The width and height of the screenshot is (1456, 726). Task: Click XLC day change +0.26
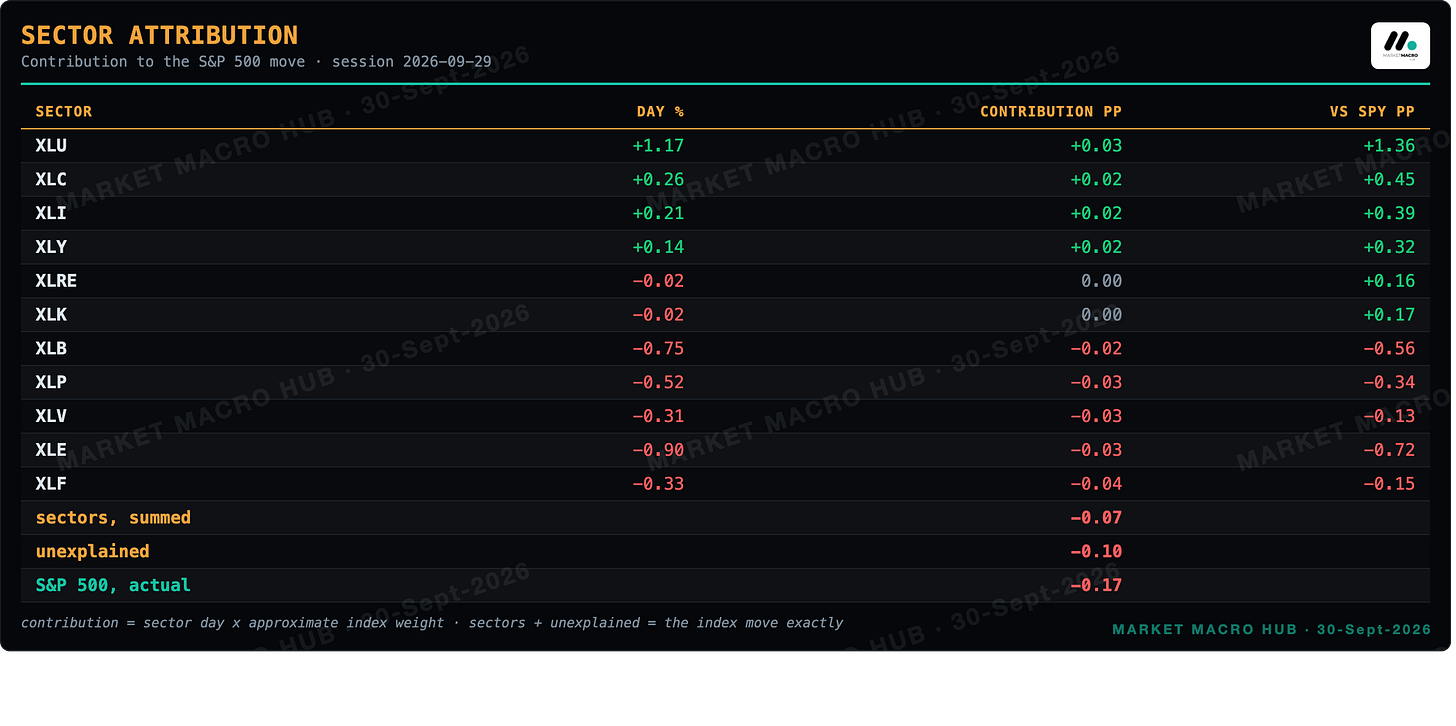pyautogui.click(x=658, y=180)
